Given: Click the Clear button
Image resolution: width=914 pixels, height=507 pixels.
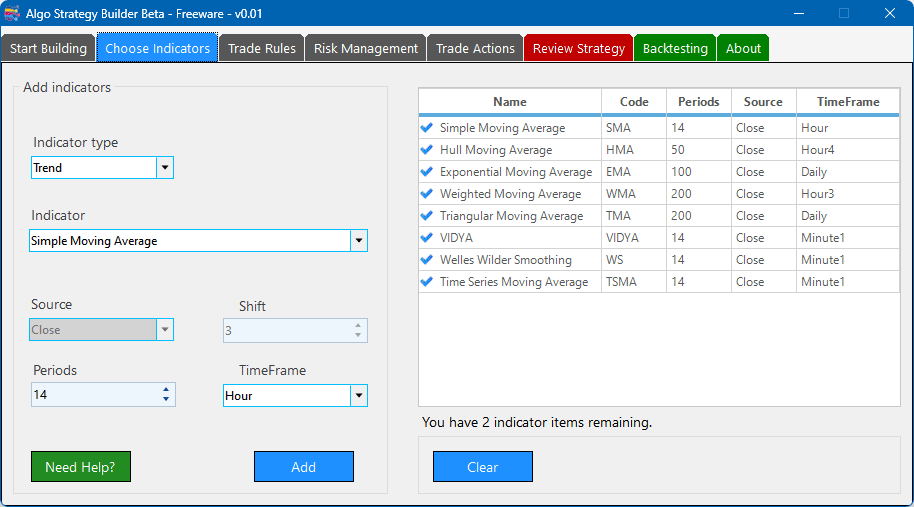Looking at the screenshot, I should [x=482, y=467].
